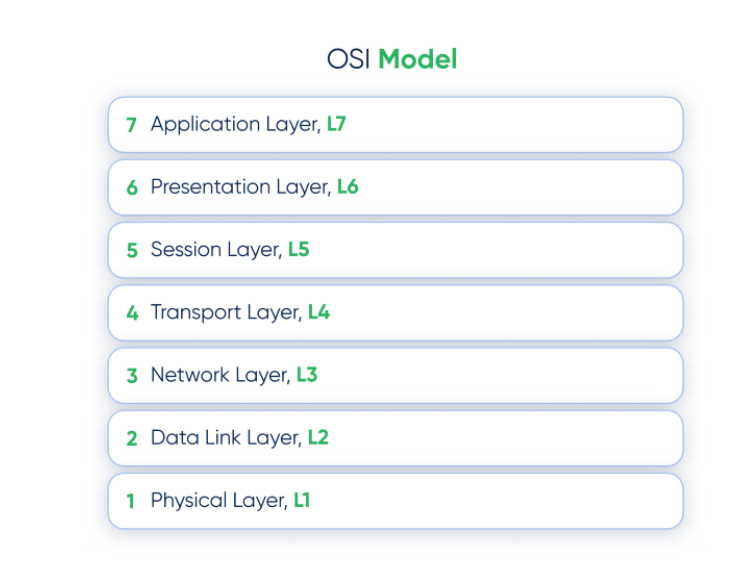
Task: Click the green number 5
Action: (132, 251)
